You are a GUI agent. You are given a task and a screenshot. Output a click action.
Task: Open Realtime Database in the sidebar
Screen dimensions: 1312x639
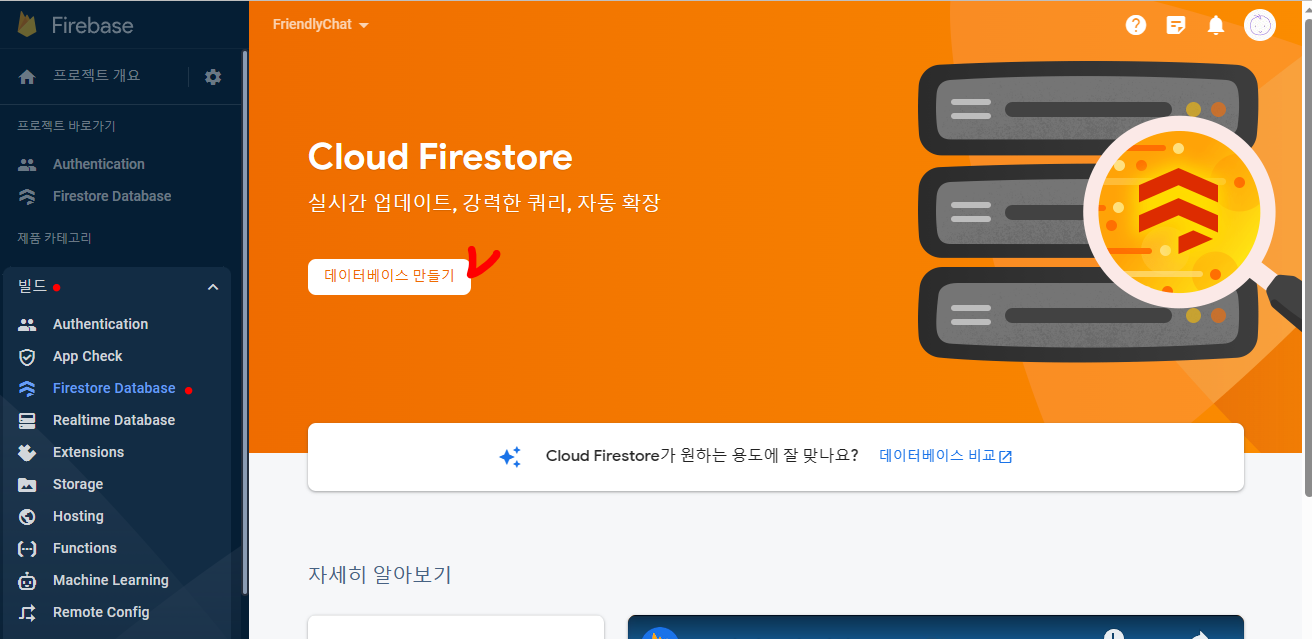[x=114, y=420]
